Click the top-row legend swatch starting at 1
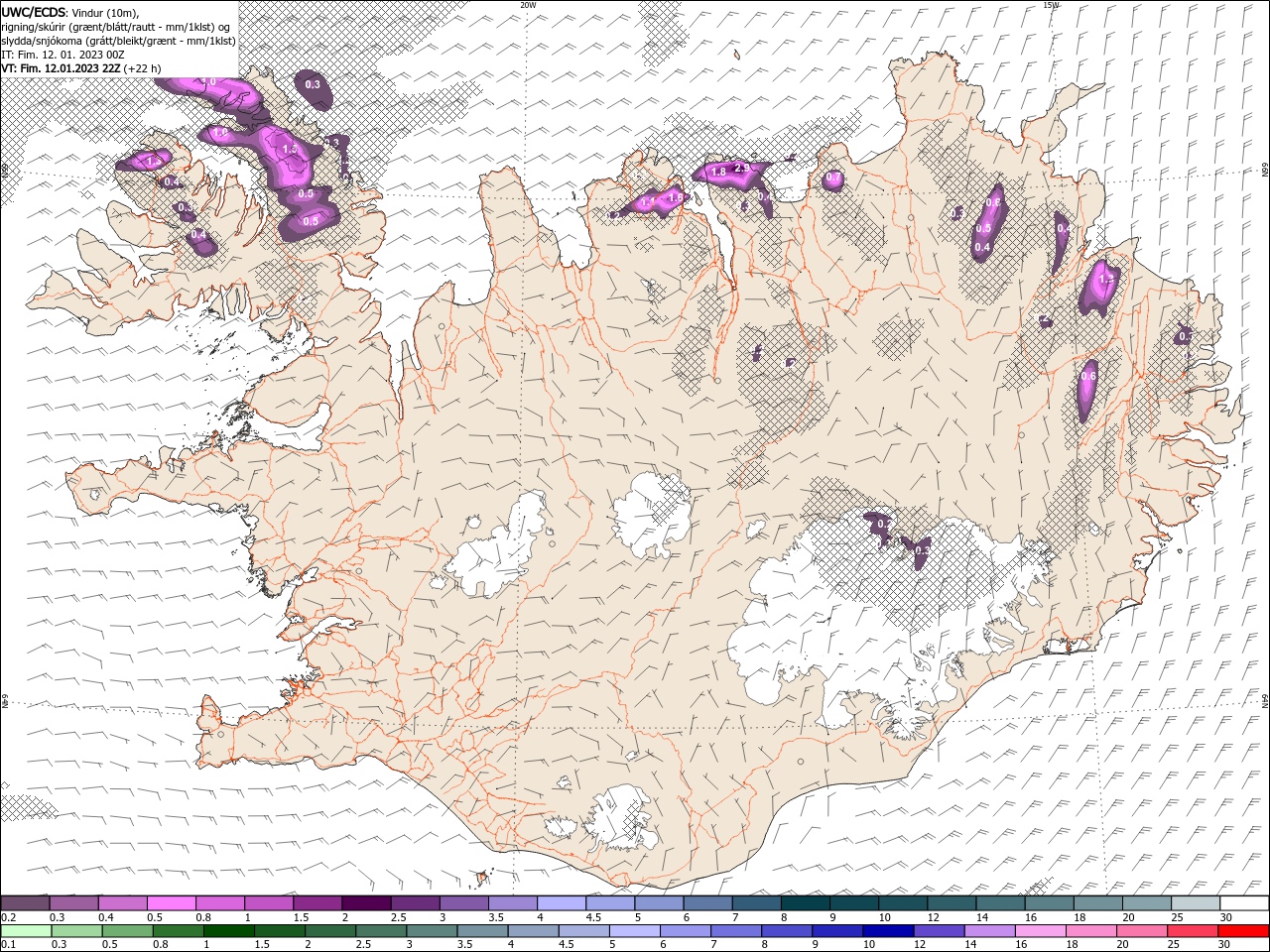Viewport: 1270px width, 952px height. click(269, 903)
